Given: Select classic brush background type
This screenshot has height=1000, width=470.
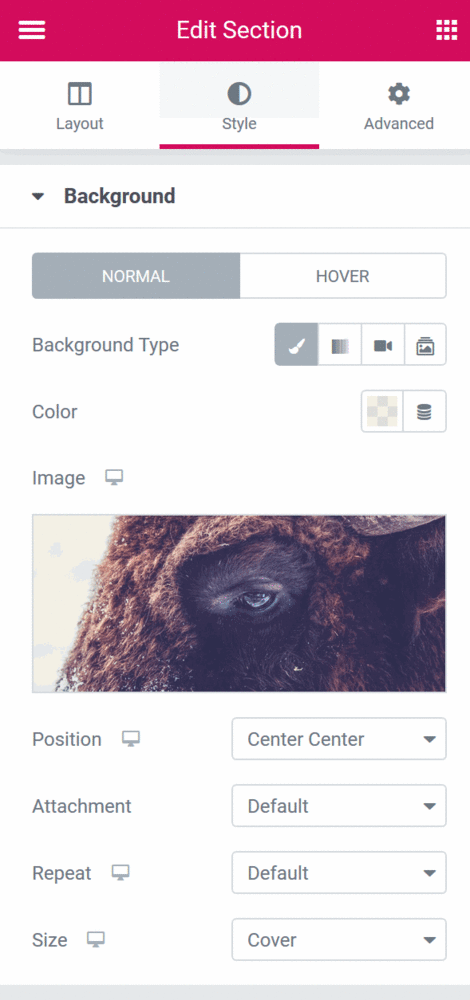Looking at the screenshot, I should click(297, 345).
